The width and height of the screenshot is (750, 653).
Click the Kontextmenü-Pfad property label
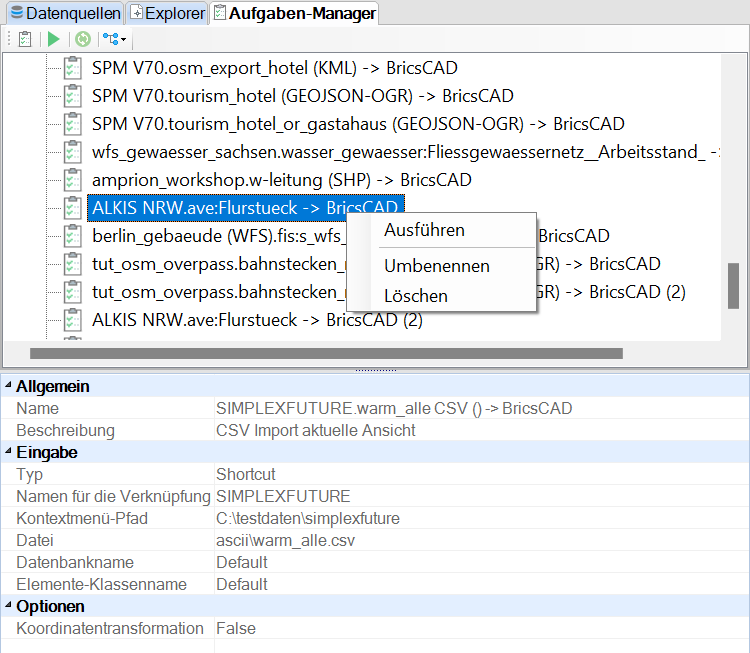coord(82,518)
